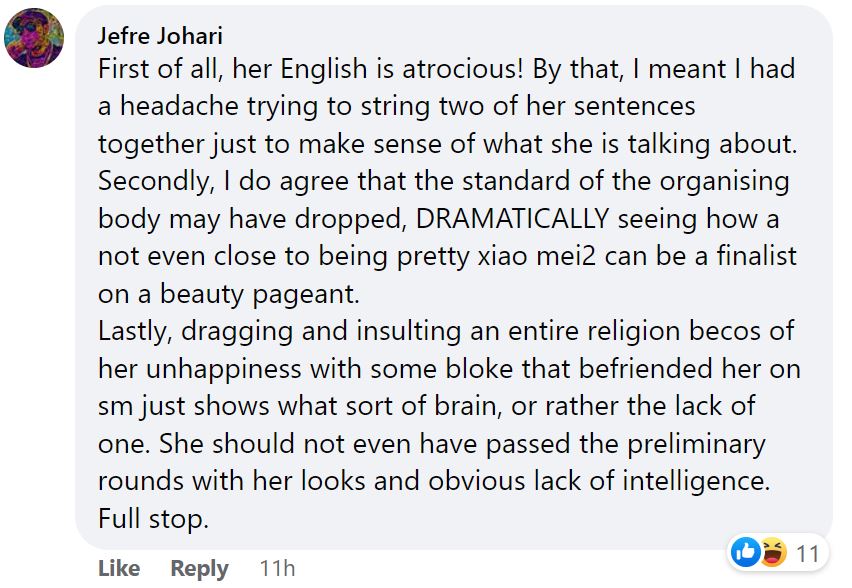Open Jefre Johari's profile picture avatar
Screen dimensions: 852x588
[x=34, y=38]
